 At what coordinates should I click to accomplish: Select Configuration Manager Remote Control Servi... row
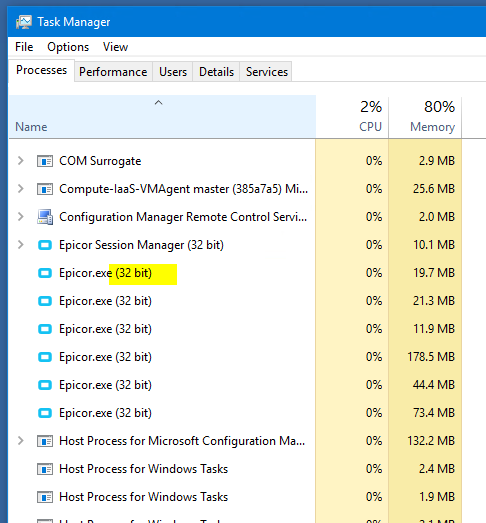pos(183,217)
